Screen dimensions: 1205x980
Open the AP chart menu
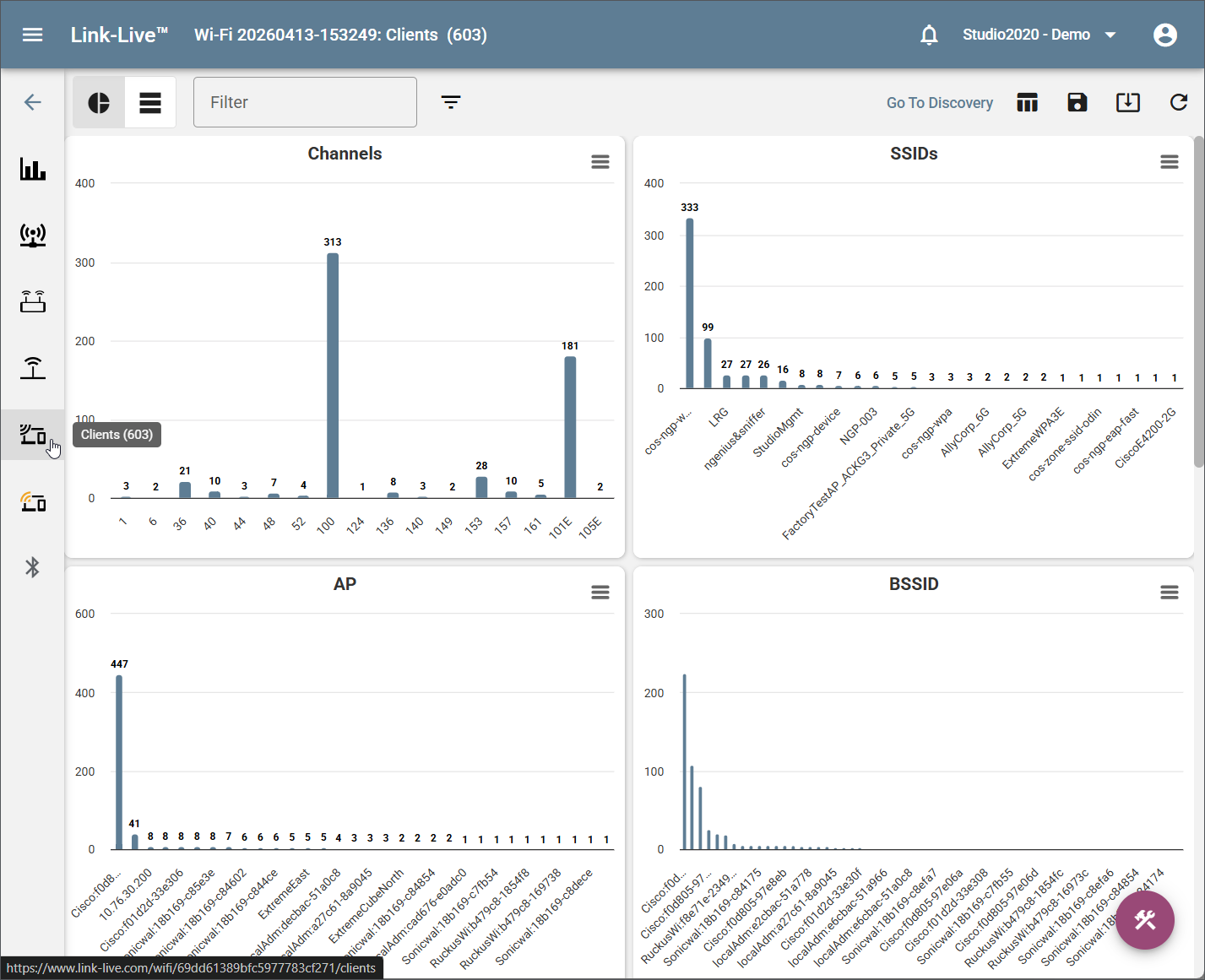coord(600,592)
